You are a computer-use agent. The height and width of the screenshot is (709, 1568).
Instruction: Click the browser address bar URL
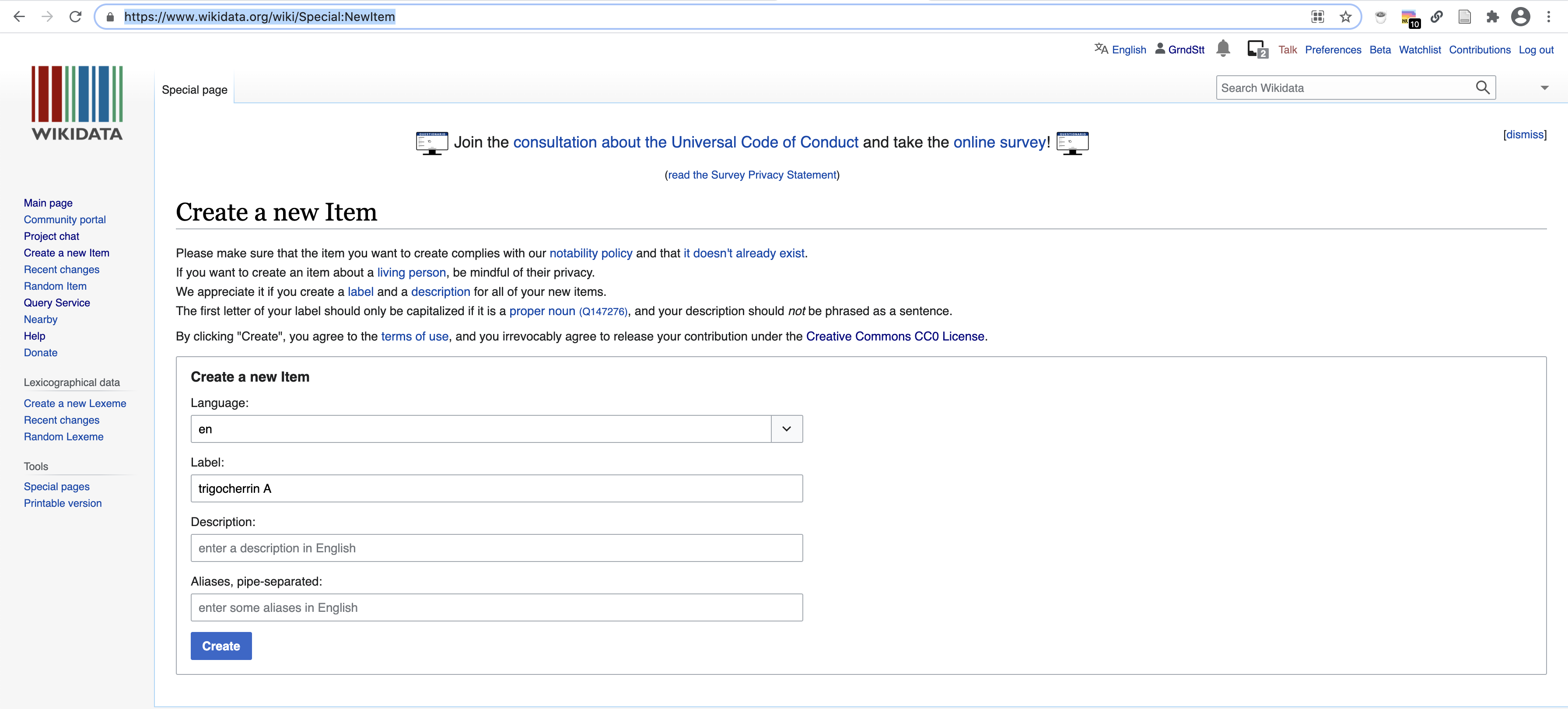[x=259, y=17]
